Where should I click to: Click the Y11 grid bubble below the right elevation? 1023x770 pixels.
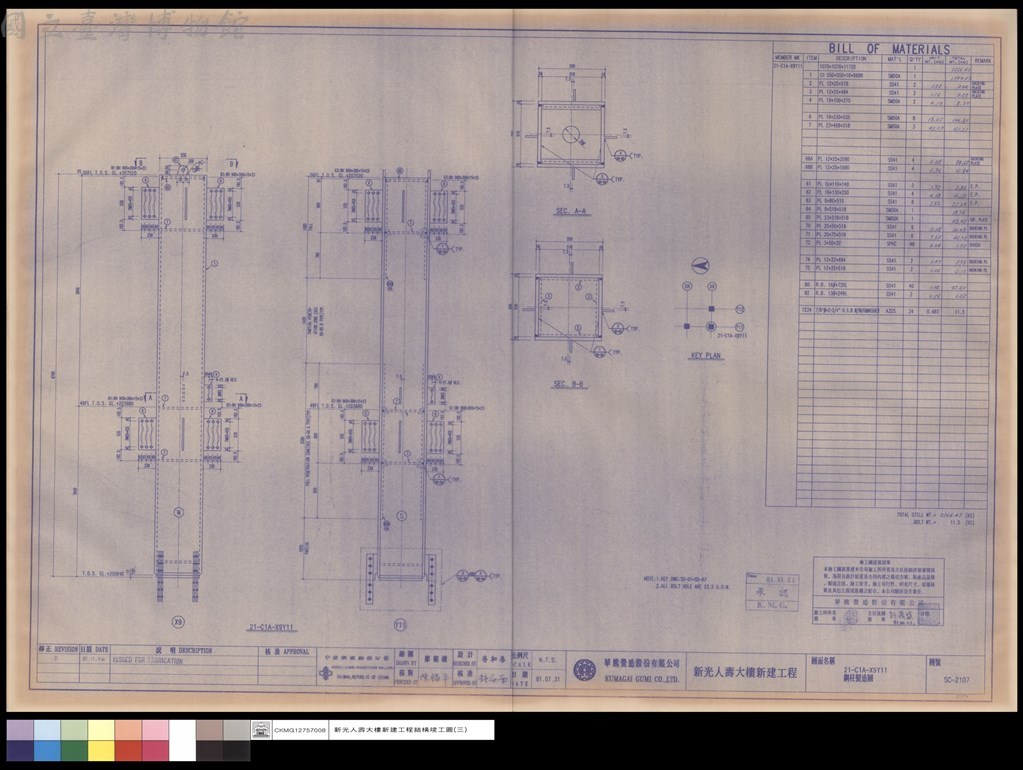[x=401, y=625]
